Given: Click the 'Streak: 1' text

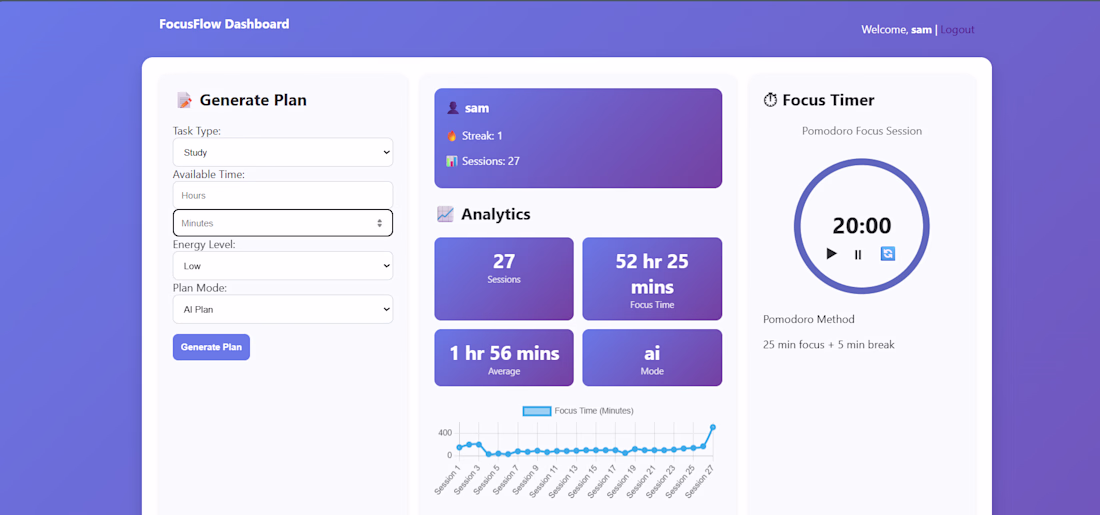Looking at the screenshot, I should click(482, 135).
